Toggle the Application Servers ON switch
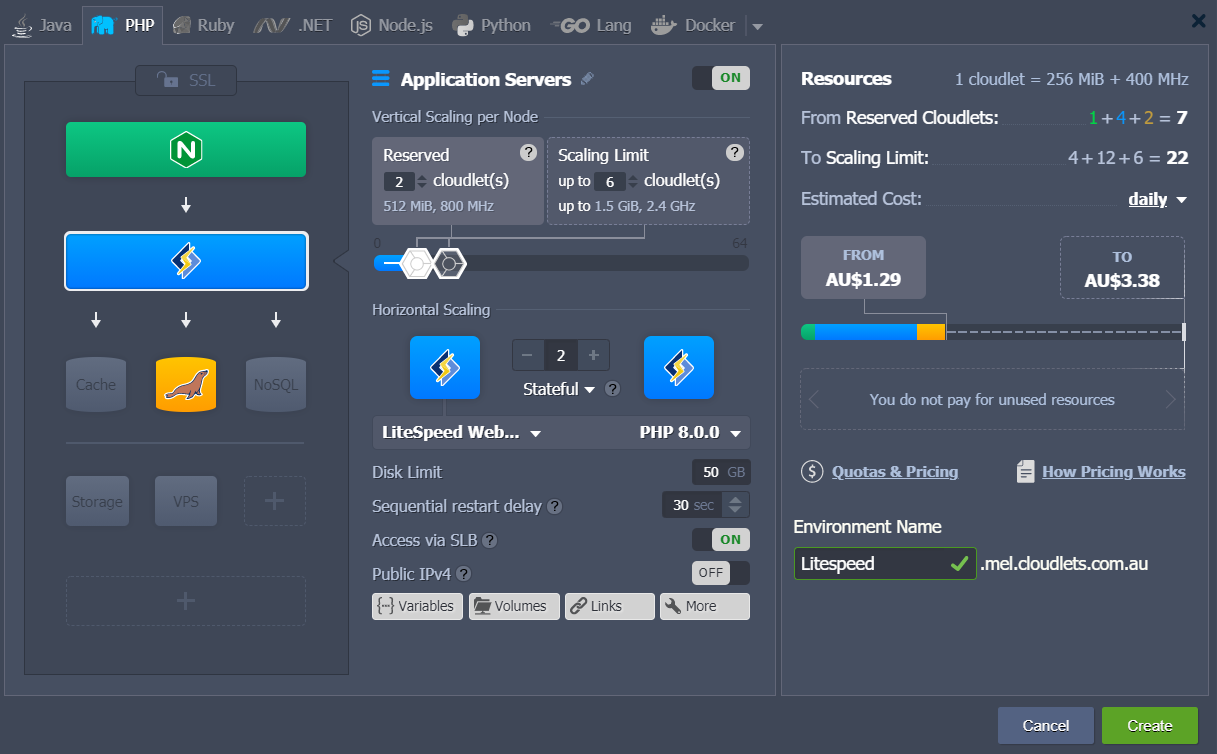Image resolution: width=1217 pixels, height=754 pixels. pos(720,78)
